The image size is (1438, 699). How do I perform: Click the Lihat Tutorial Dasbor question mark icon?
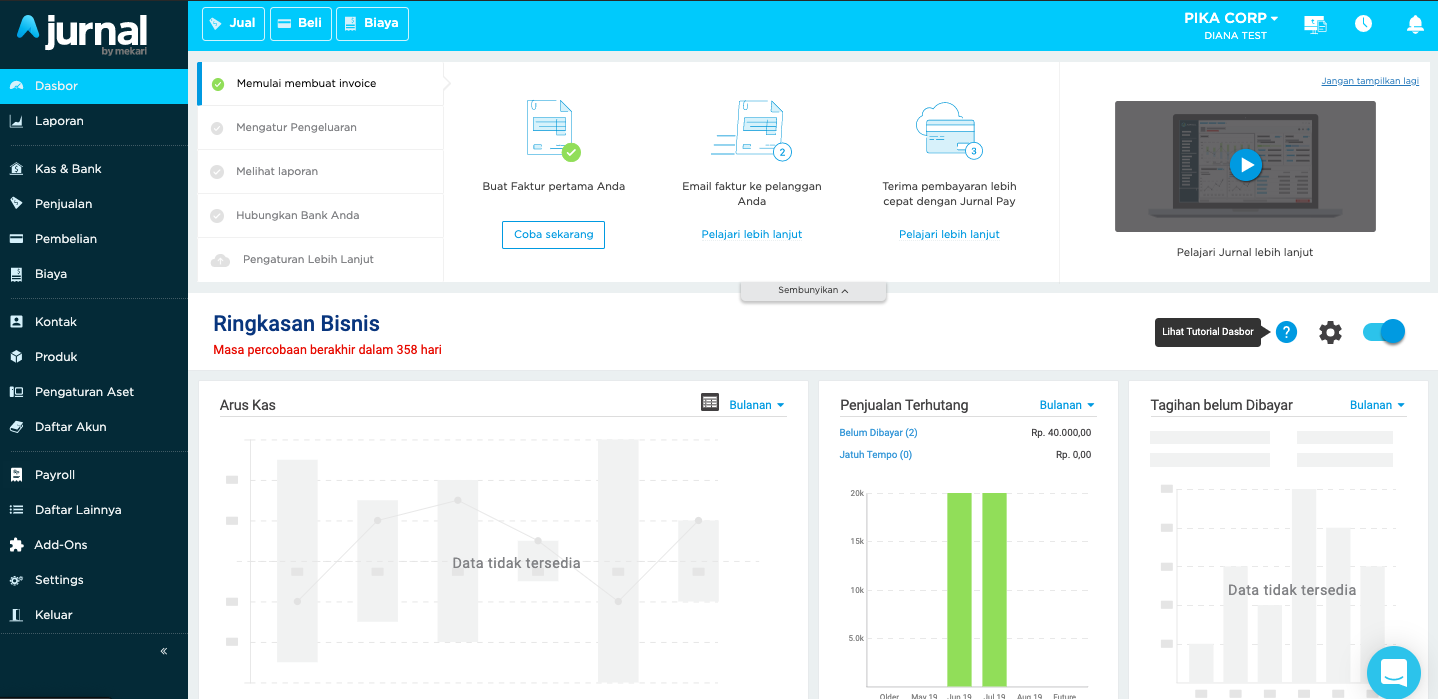click(x=1286, y=332)
